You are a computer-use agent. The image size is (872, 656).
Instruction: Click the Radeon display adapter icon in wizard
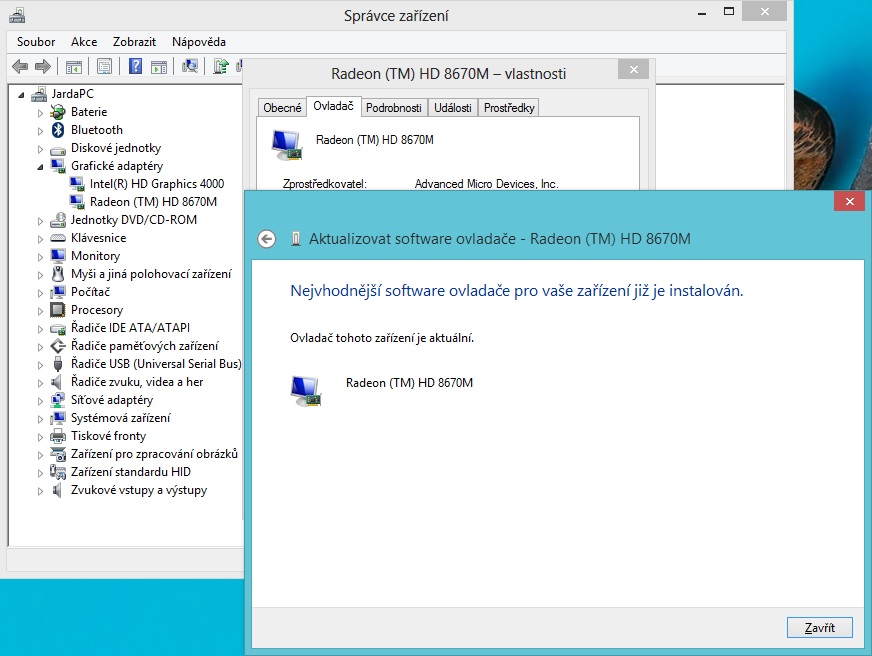(x=306, y=391)
